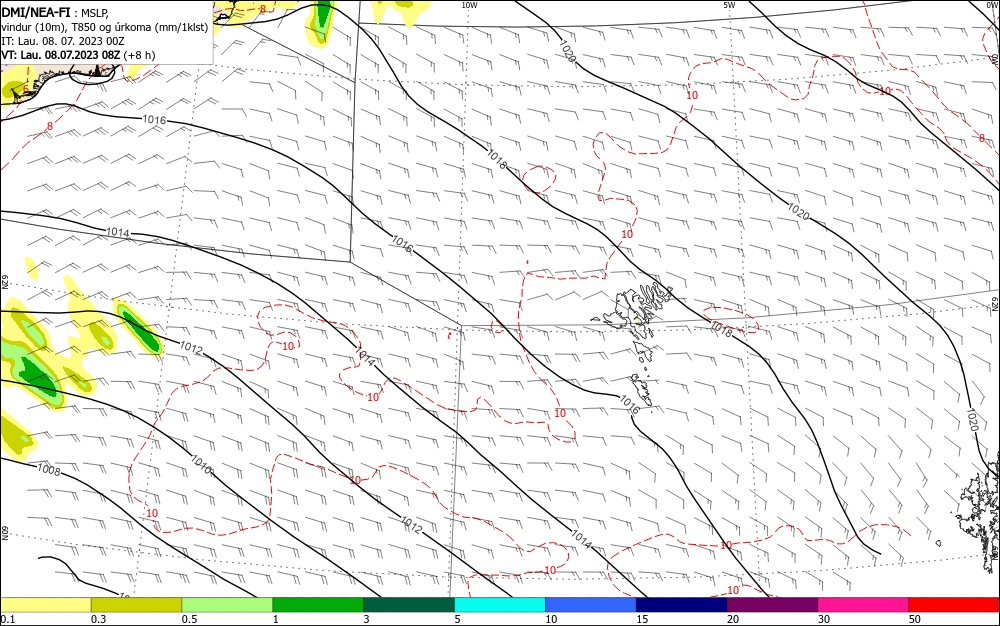Click the olive 0.3–0.5 legend color segment
The height and width of the screenshot is (626, 1000).
pyautogui.click(x=136, y=605)
